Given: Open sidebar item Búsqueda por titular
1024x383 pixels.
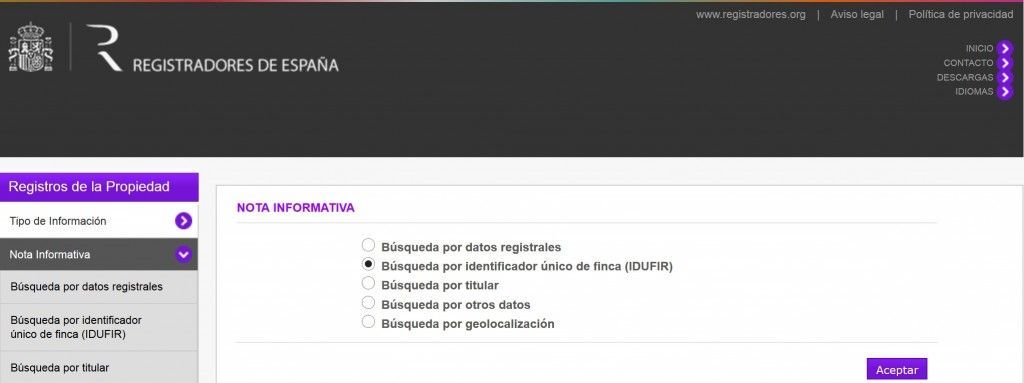Looking at the screenshot, I should click(x=99, y=367).
